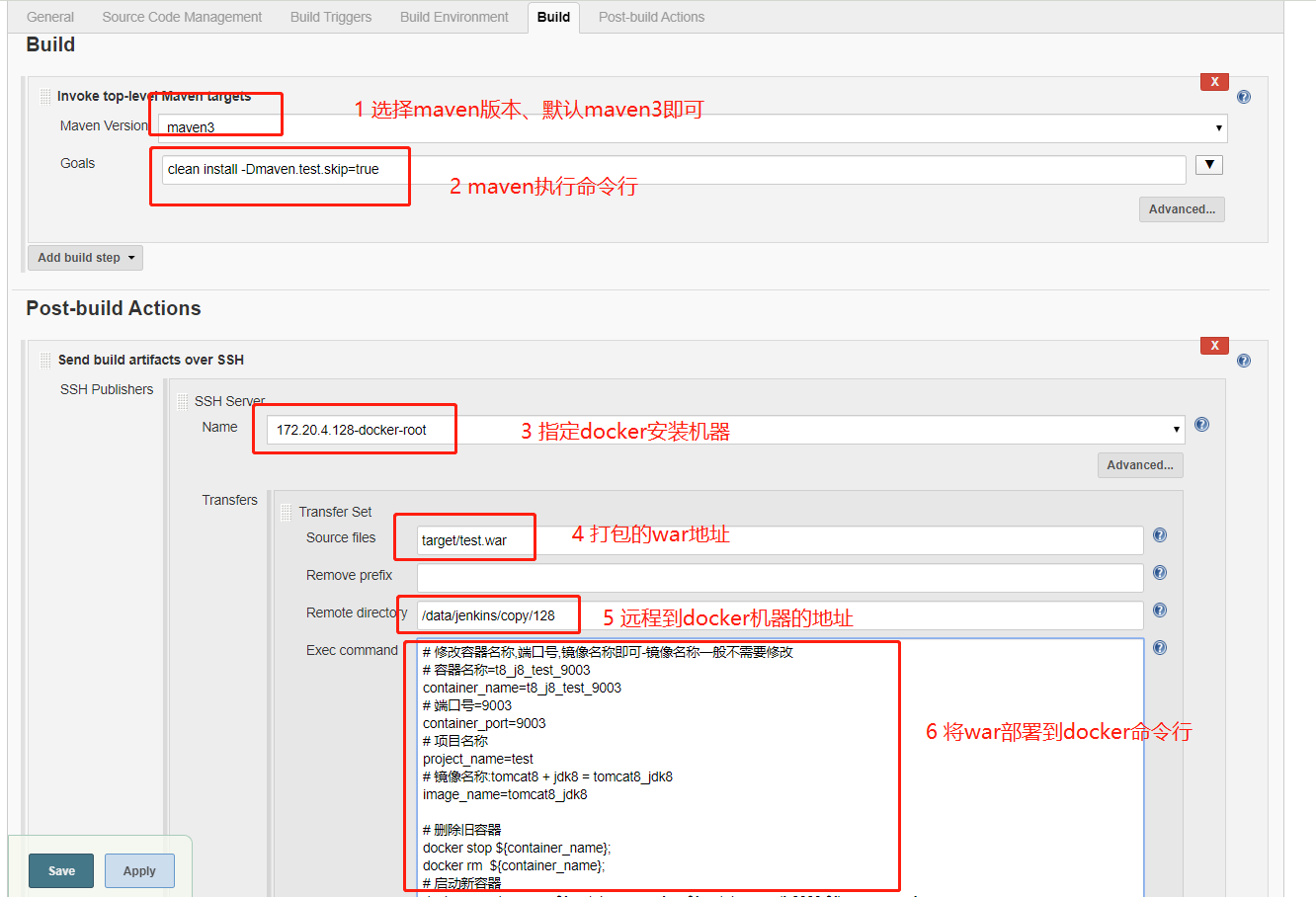Open the SSH Server Name dropdown
The height and width of the screenshot is (897, 1316).
725,430
